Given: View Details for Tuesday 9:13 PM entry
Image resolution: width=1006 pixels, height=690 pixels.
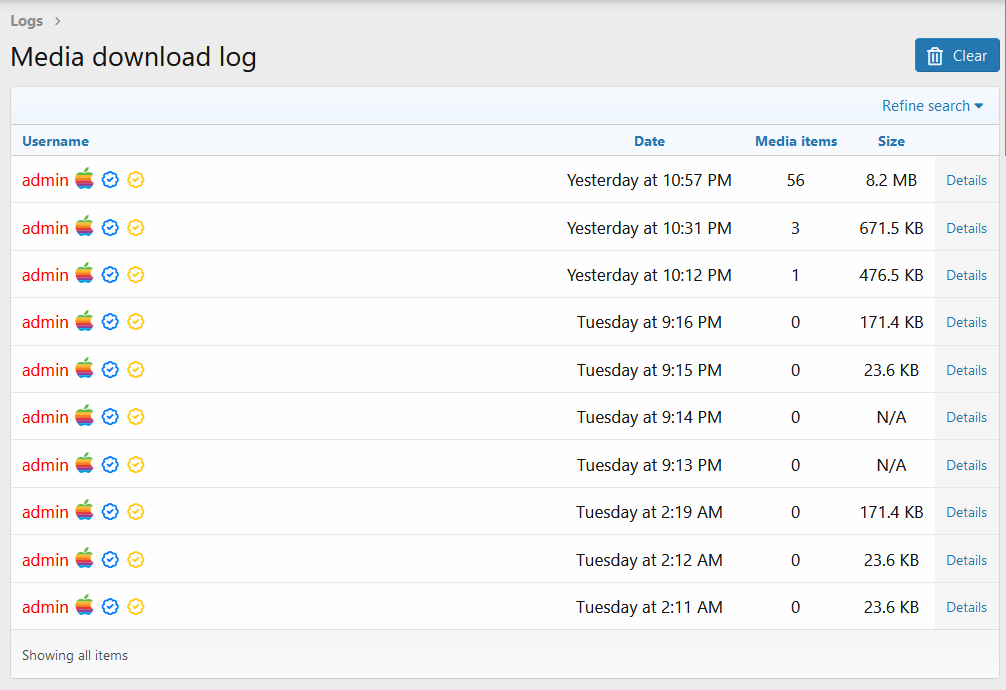Looking at the screenshot, I should [x=966, y=465].
